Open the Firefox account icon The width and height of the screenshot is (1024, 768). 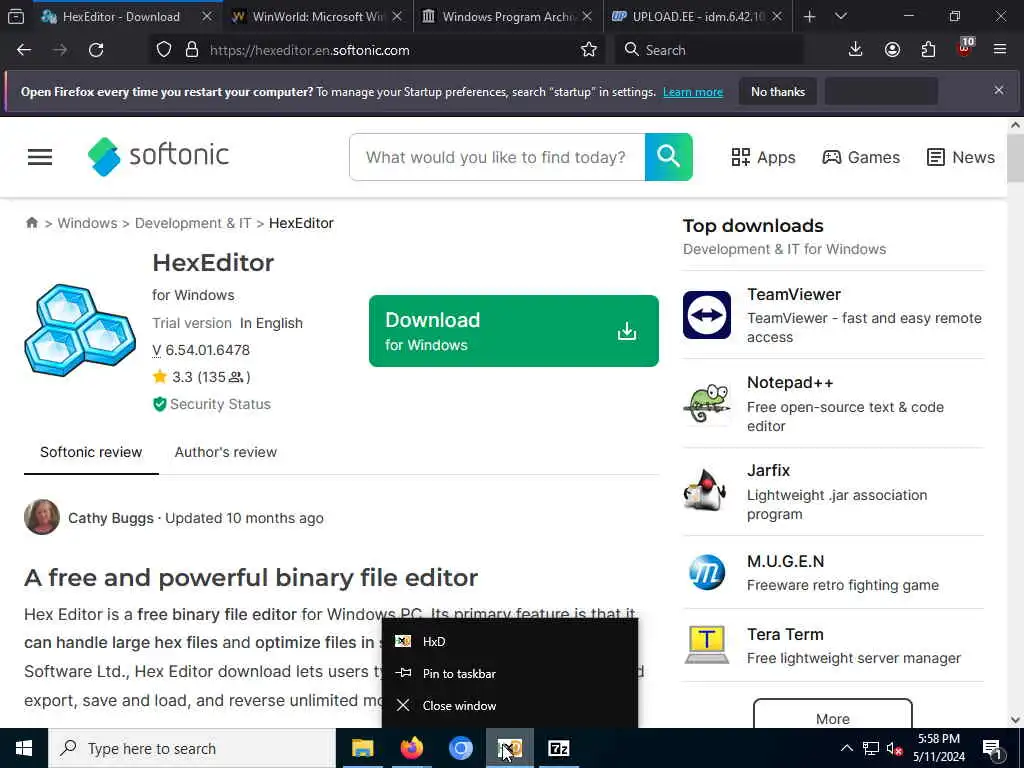click(892, 50)
